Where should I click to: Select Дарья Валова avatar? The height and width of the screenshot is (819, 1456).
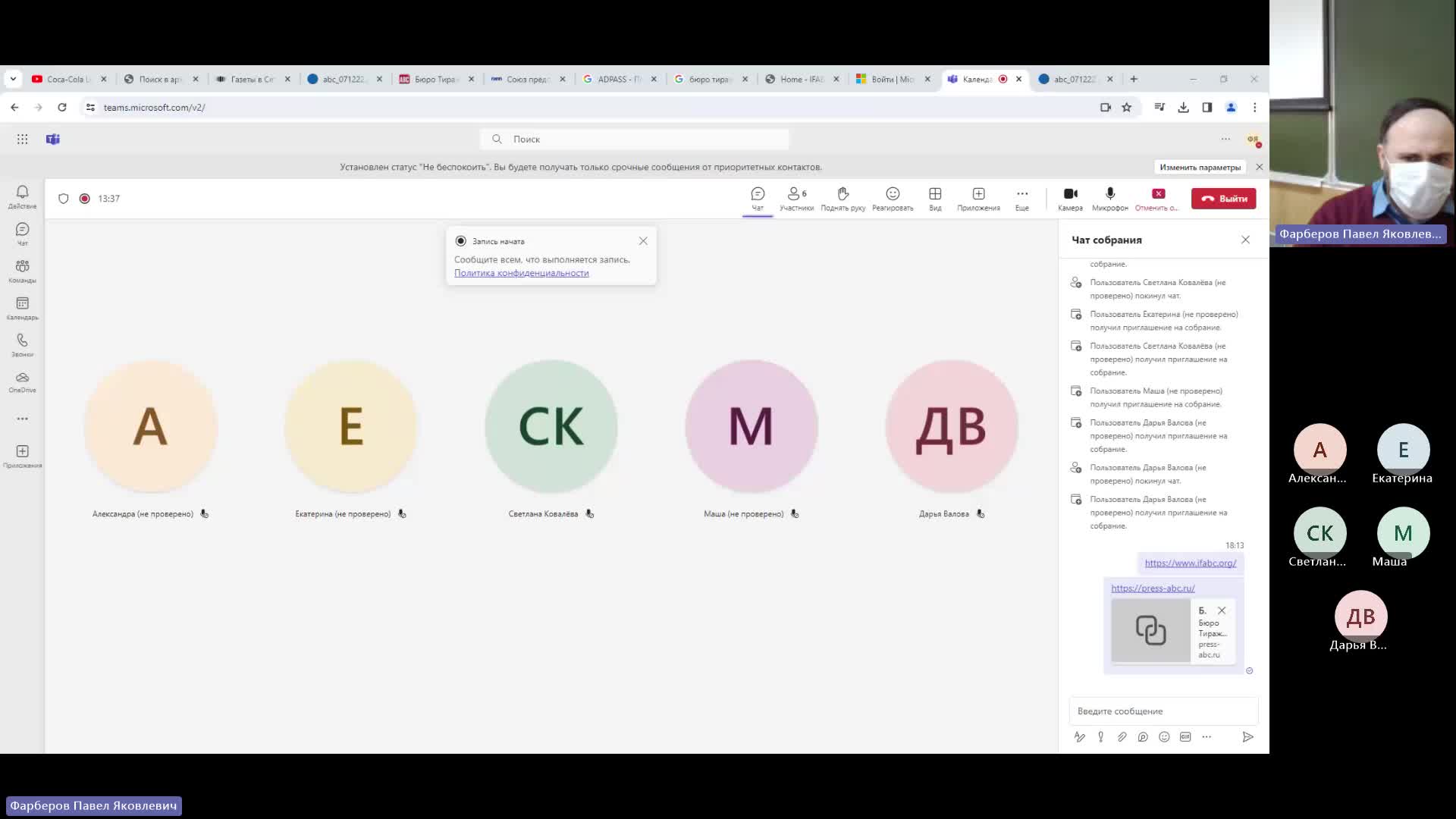point(952,426)
